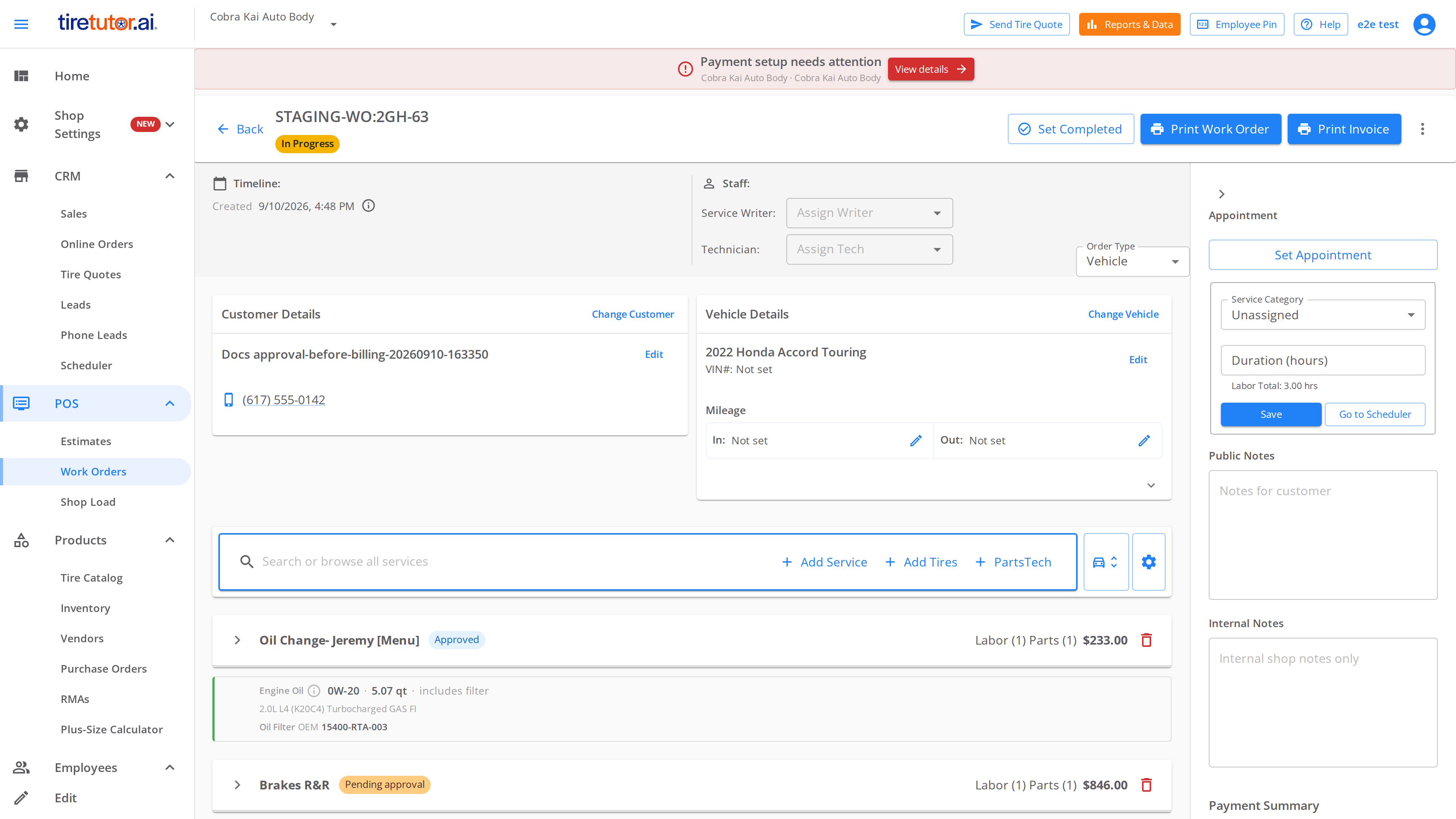Screen dimensions: 1456x819
Task: Click the search magnifier icon in services box
Action: coord(246,561)
